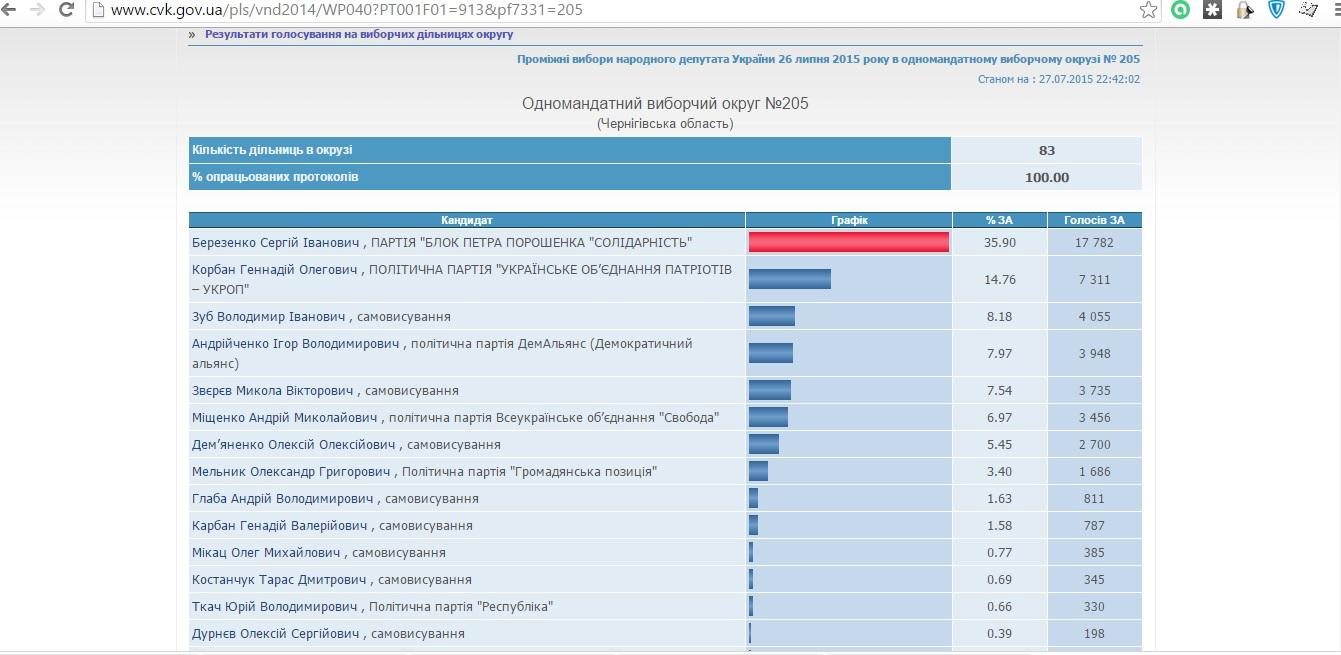
Task: Click the '83' precinct count cell
Action: (1046, 151)
